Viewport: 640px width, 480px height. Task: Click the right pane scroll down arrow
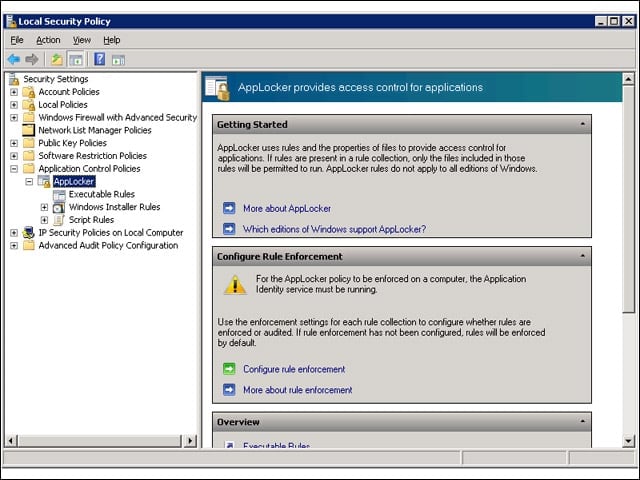tap(629, 441)
